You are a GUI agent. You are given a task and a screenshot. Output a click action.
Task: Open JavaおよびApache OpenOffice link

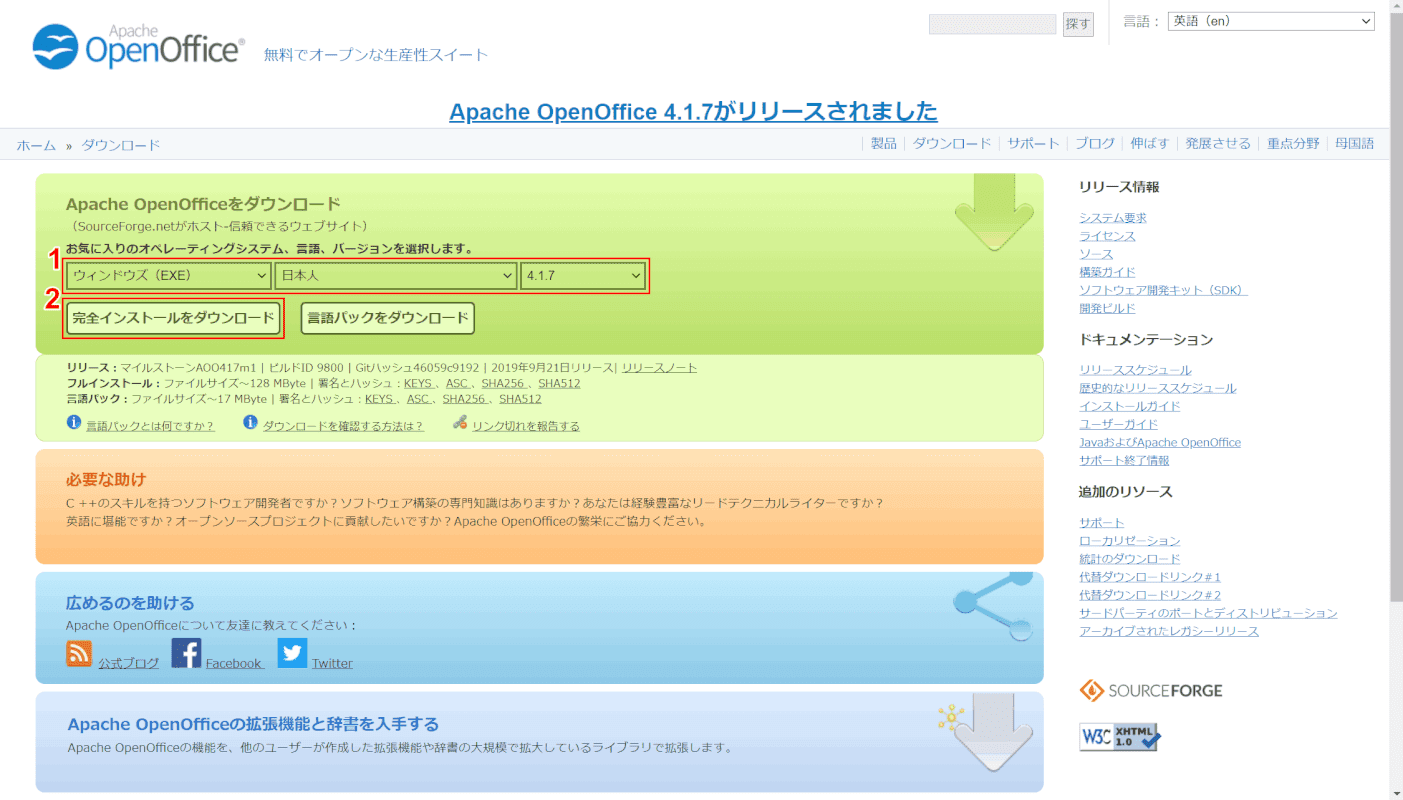tap(1160, 442)
